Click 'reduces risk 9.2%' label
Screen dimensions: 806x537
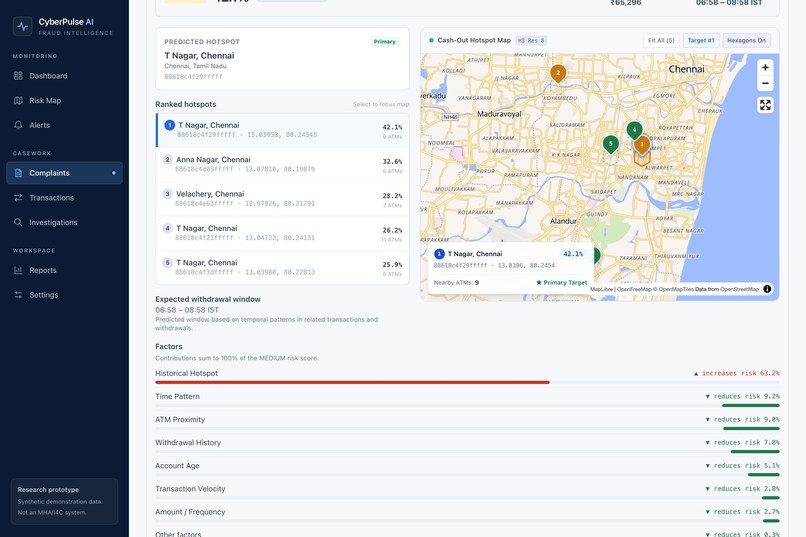742,396
